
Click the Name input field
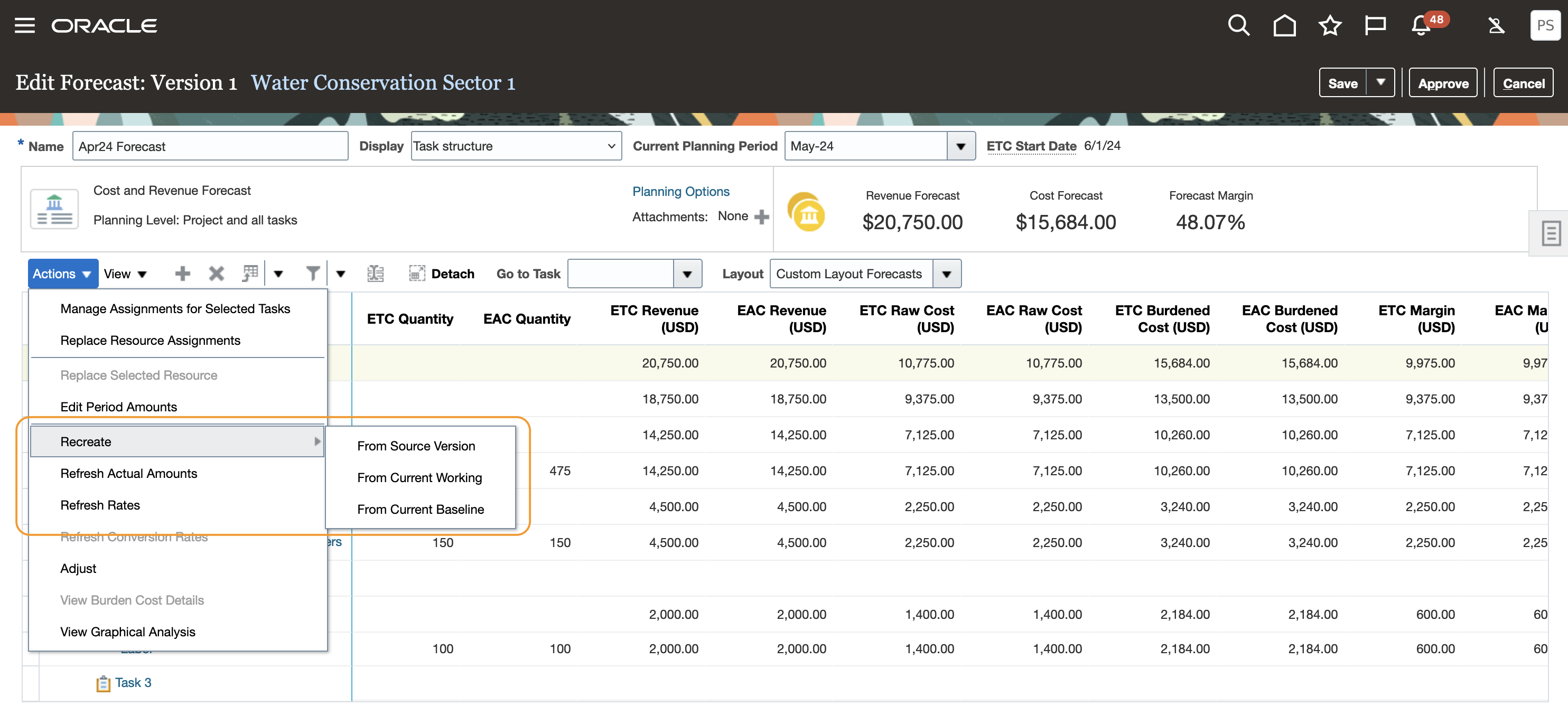210,147
